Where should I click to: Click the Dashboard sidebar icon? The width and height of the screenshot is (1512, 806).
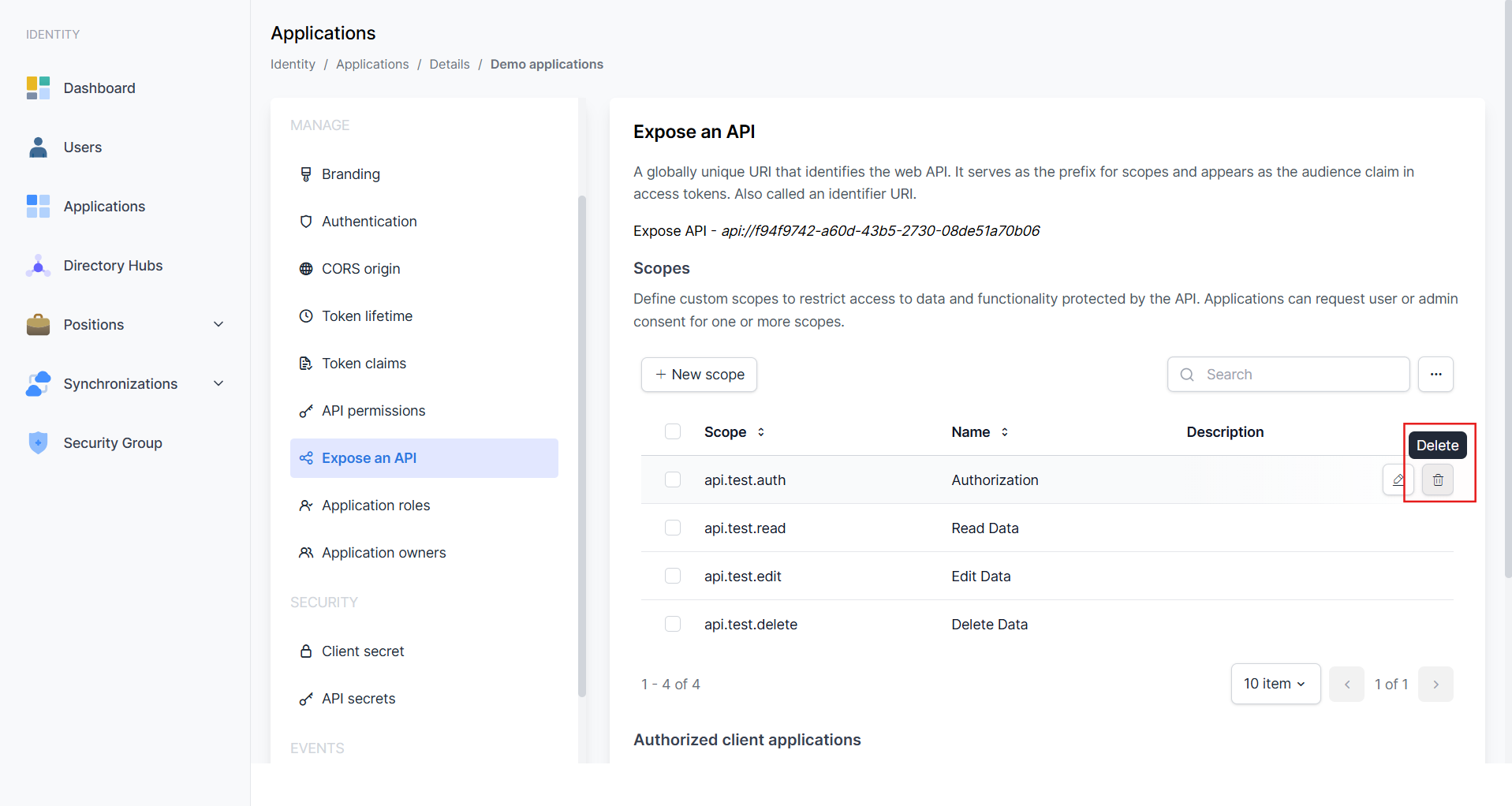38,88
